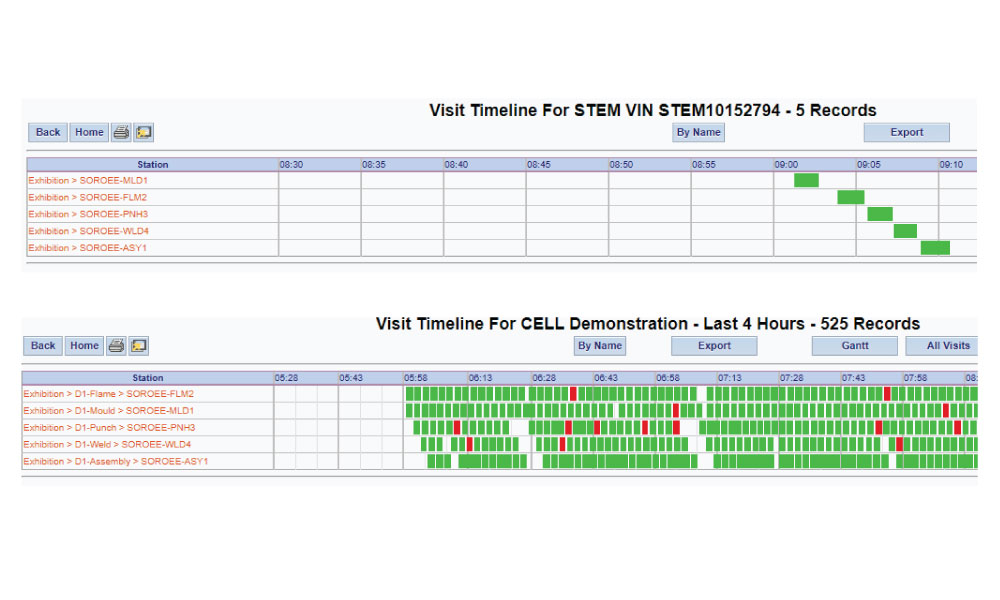This screenshot has width=1000, height=600.
Task: Click the print icon in CELL Demonstration toolbar
Action: pyautogui.click(x=116, y=346)
